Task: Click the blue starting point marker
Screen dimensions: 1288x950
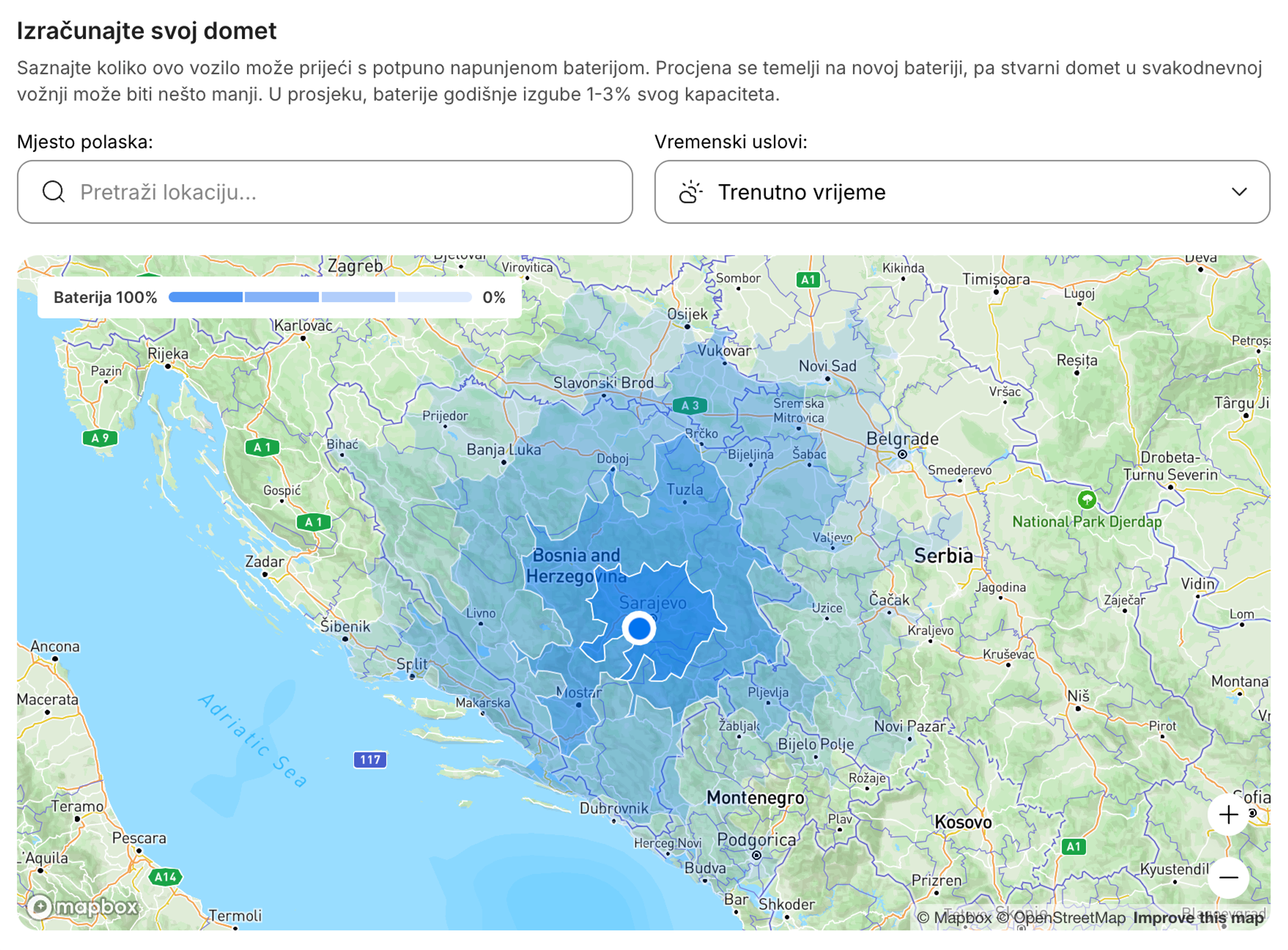Action: point(639,629)
